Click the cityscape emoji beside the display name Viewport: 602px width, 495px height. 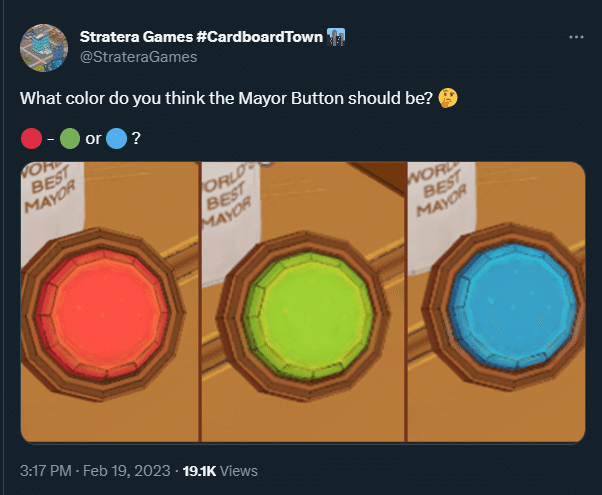[x=336, y=37]
